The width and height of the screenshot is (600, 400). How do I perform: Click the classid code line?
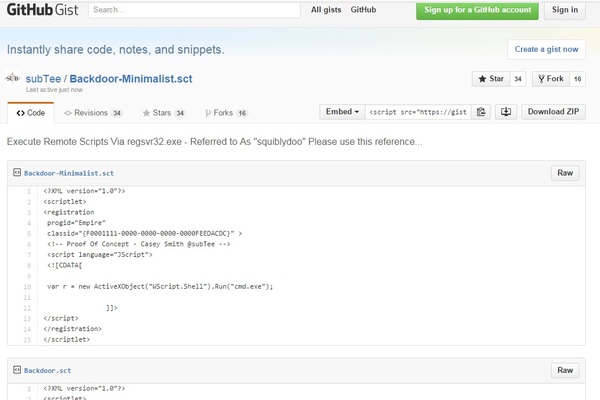tap(145, 233)
